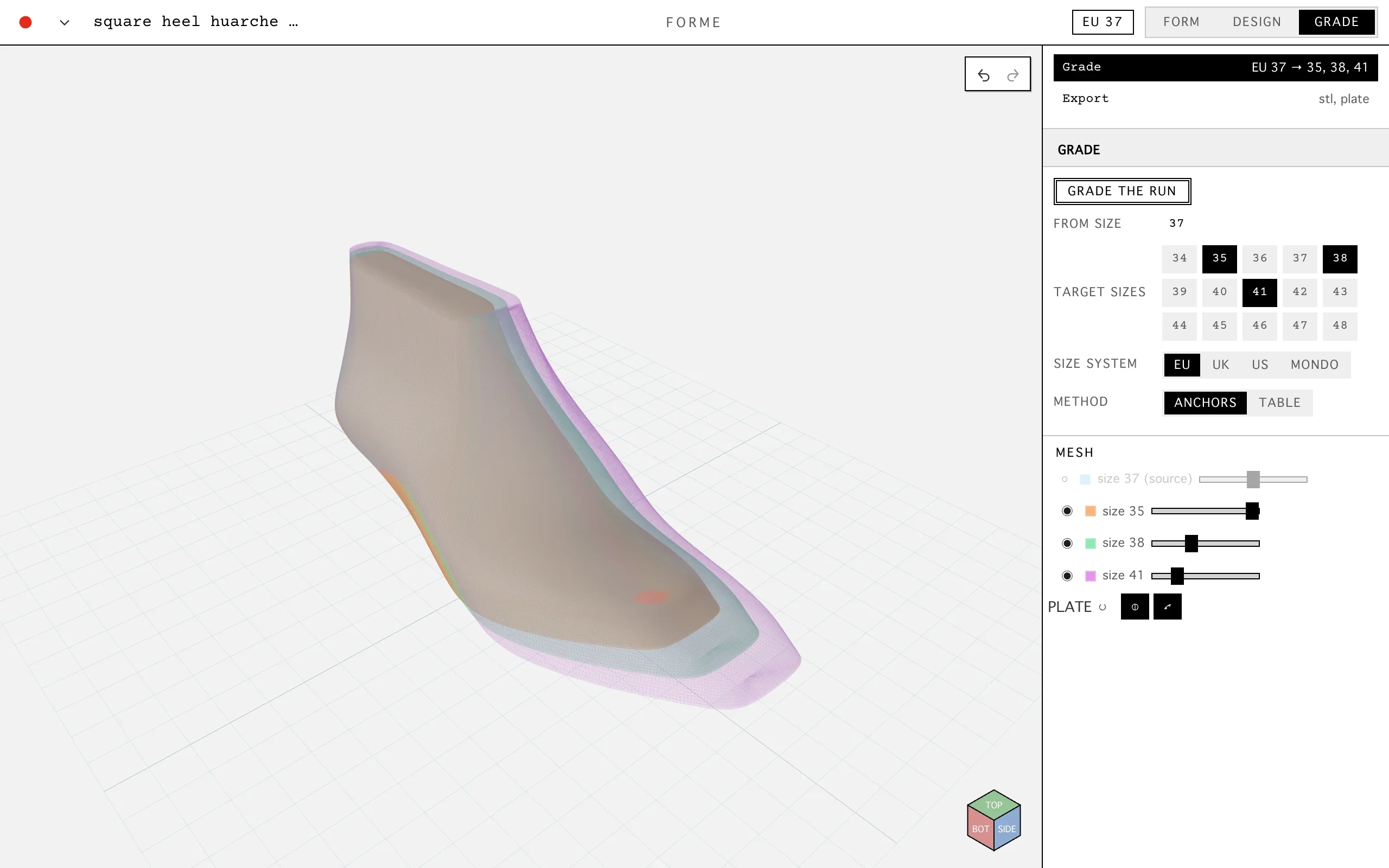Select TABLE grading method

pyautogui.click(x=1279, y=403)
